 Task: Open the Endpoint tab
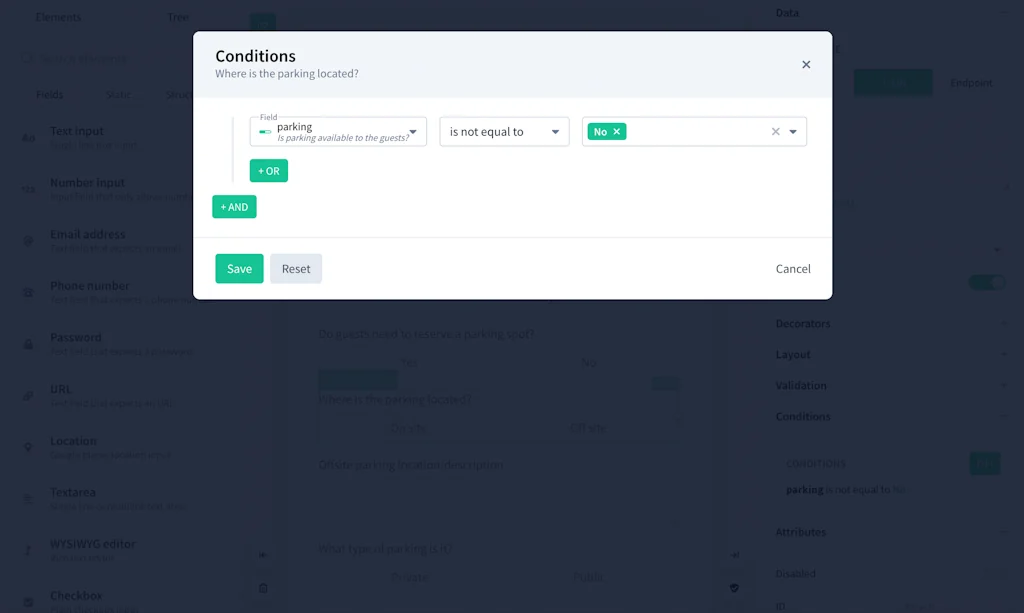[x=971, y=83]
